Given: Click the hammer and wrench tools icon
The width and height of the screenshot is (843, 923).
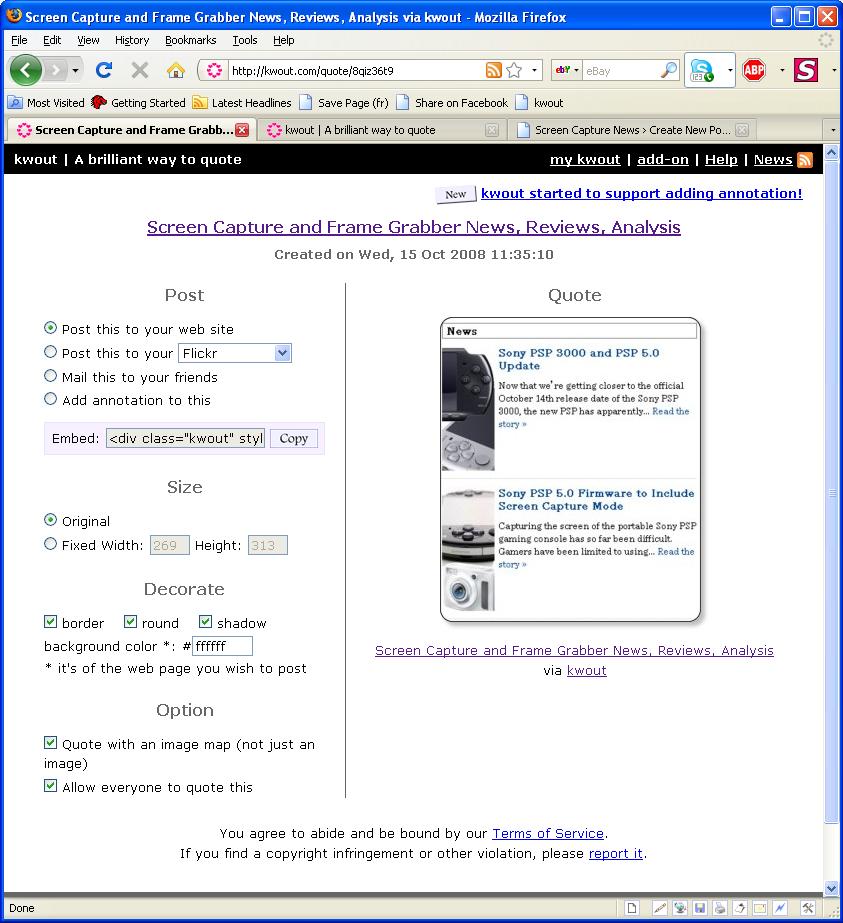Looking at the screenshot, I should [x=808, y=908].
